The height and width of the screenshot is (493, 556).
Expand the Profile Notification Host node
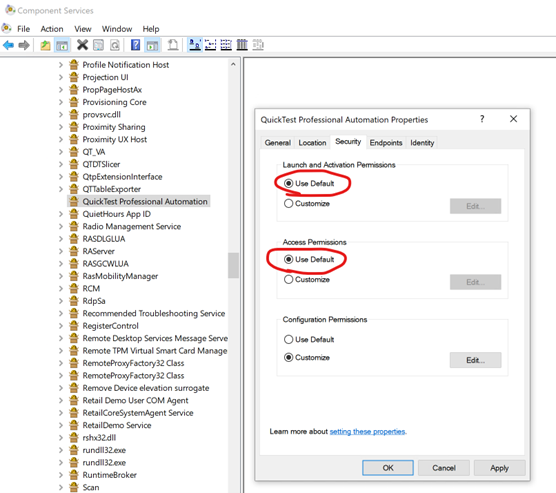[x=61, y=65]
